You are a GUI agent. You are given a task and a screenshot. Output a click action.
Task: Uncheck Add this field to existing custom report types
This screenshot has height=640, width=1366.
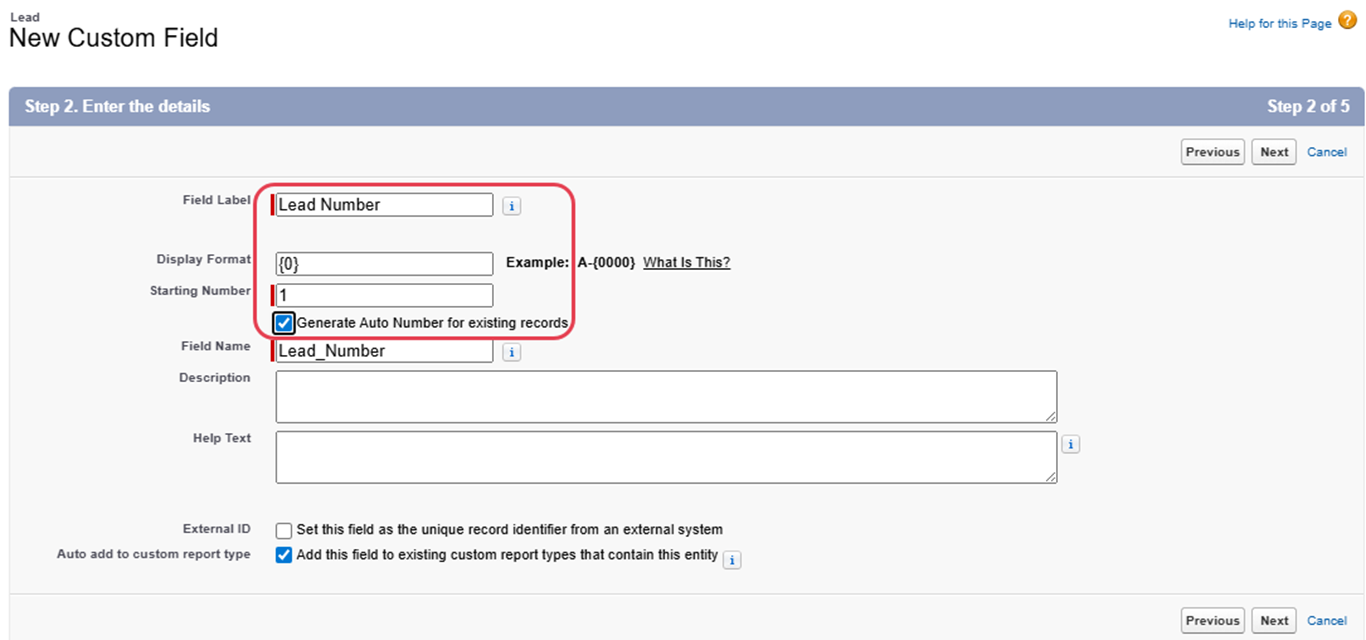click(x=284, y=555)
